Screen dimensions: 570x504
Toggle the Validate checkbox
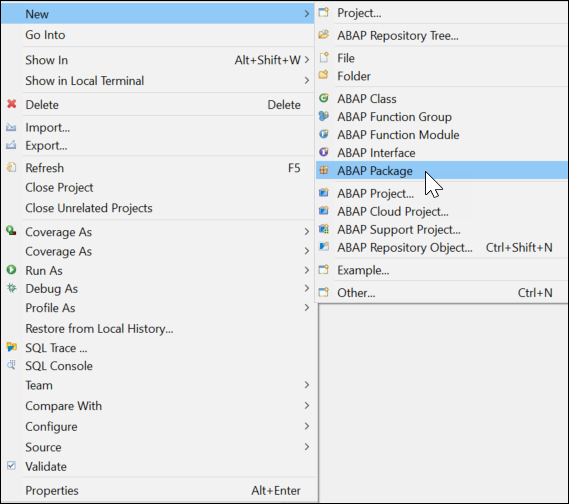coord(12,465)
